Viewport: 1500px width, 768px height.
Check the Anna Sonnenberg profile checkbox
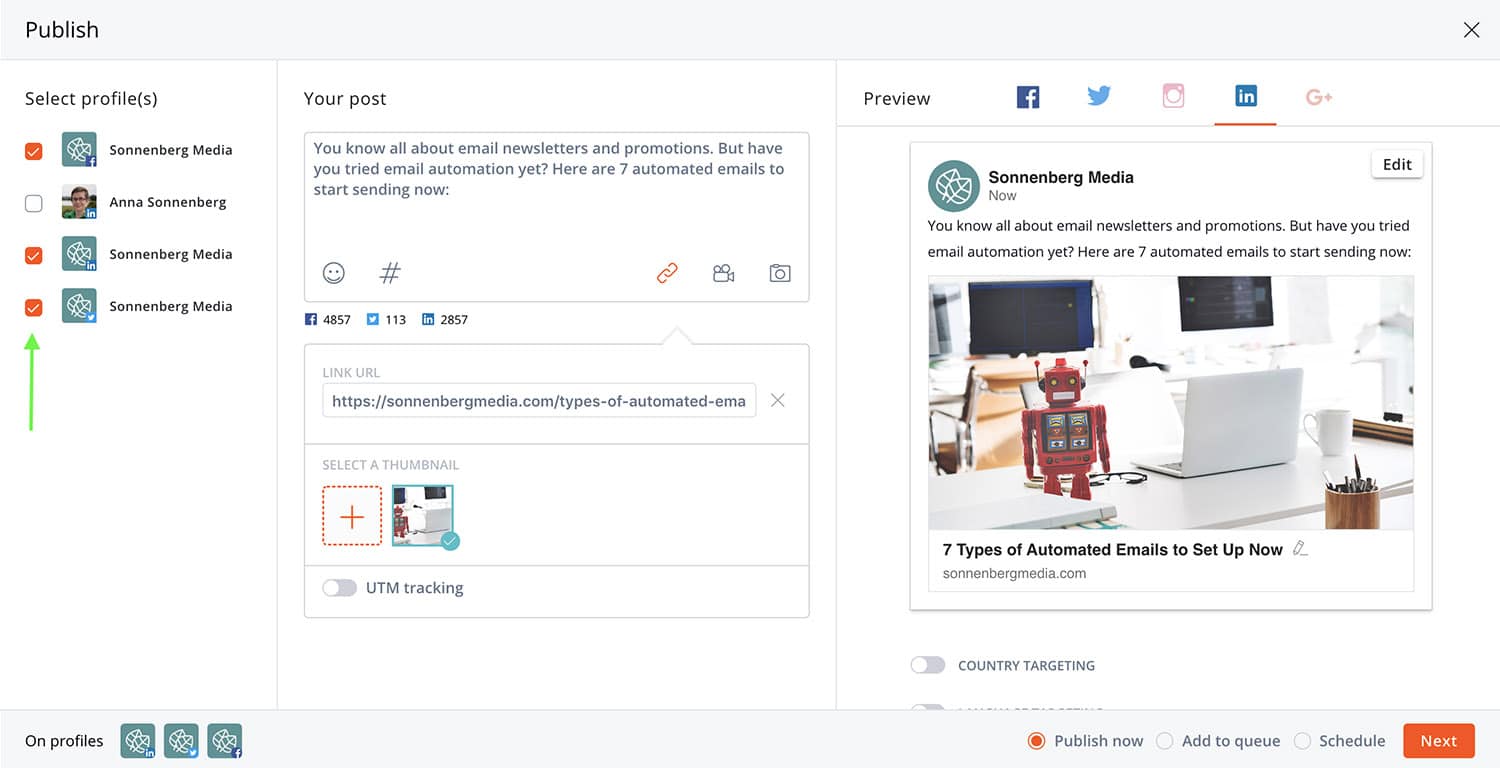[x=34, y=203]
